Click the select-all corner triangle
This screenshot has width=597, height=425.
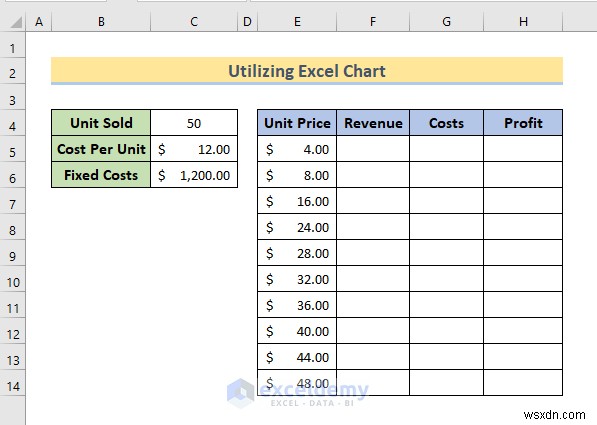coord(16,23)
